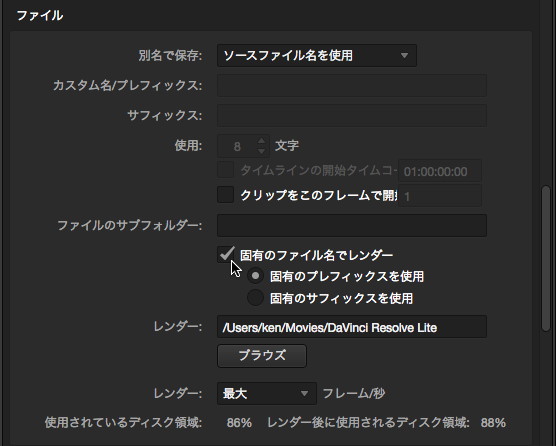Viewport: 556px width, 446px height.
Task: Click the start frame field showing 1
Action: [440, 196]
